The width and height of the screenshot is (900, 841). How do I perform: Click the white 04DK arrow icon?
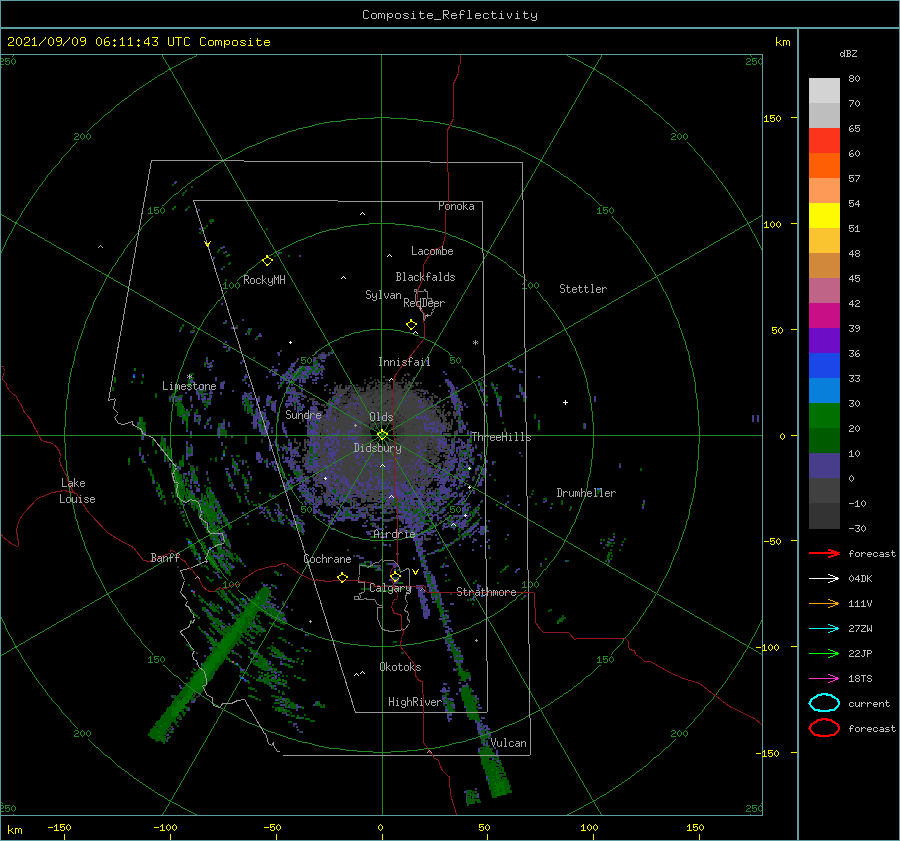[x=824, y=578]
